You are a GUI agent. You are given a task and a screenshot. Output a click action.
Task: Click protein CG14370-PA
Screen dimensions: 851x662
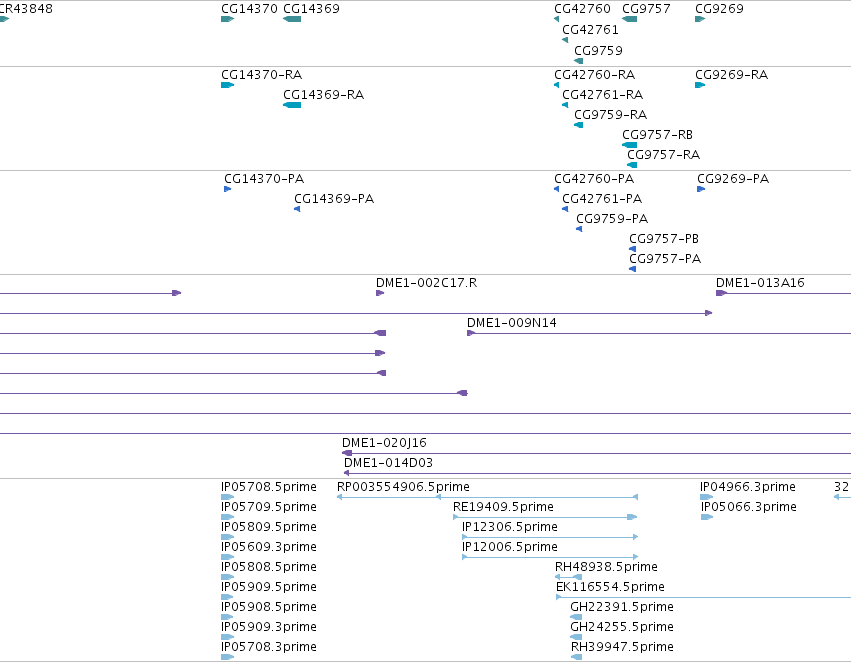(227, 189)
